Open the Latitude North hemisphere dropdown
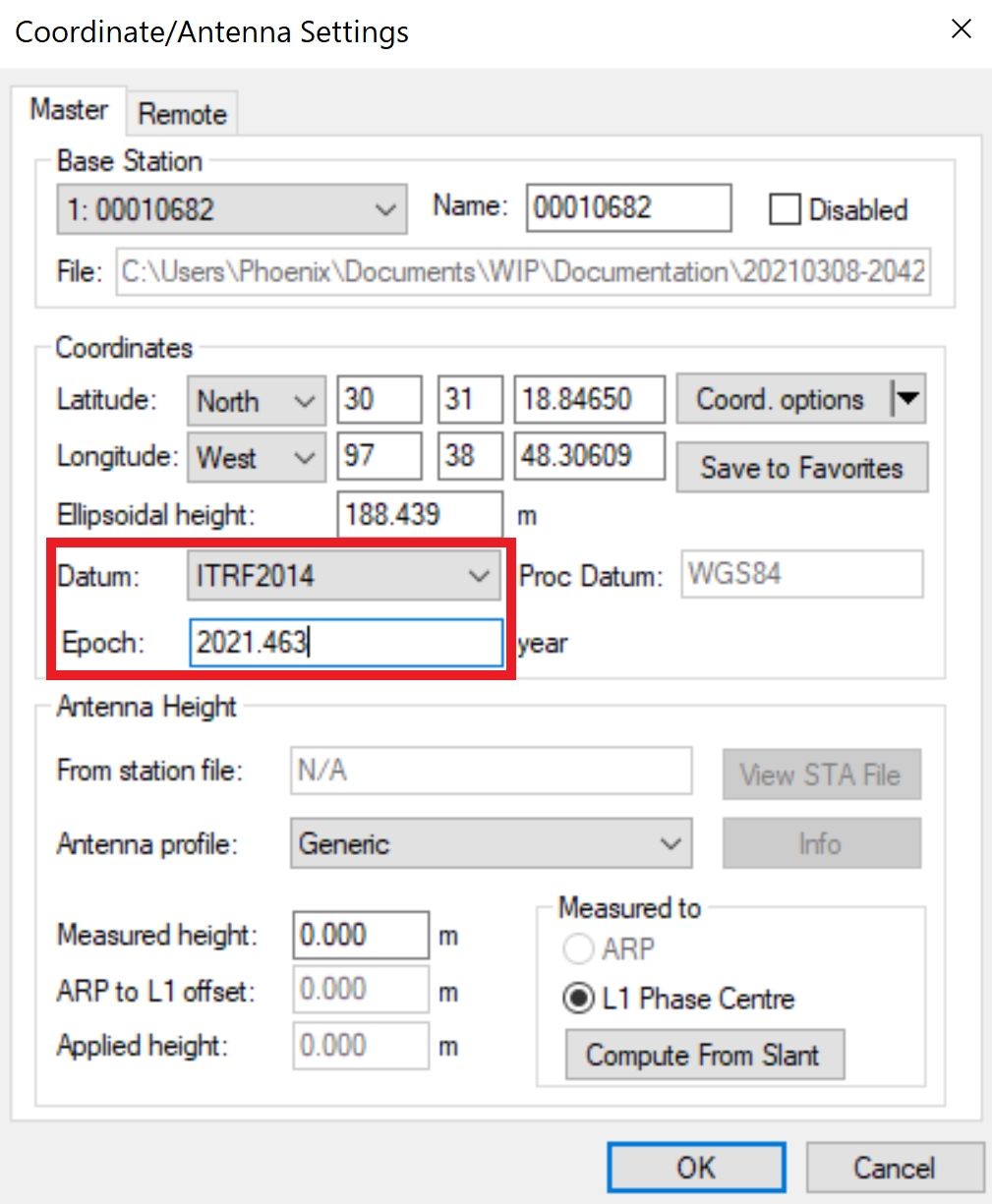Viewport: 992px width, 1204px height. (x=256, y=401)
